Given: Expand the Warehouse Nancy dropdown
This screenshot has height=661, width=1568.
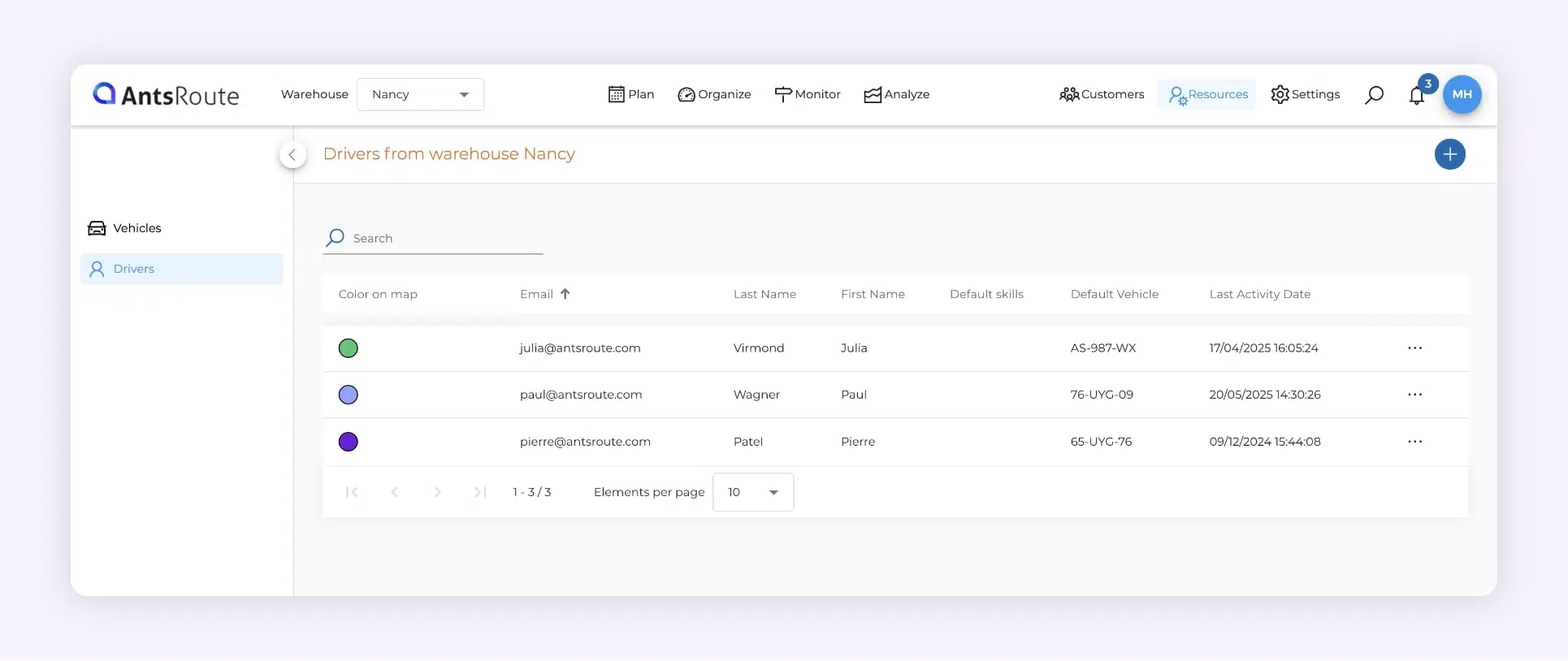Looking at the screenshot, I should (x=420, y=94).
